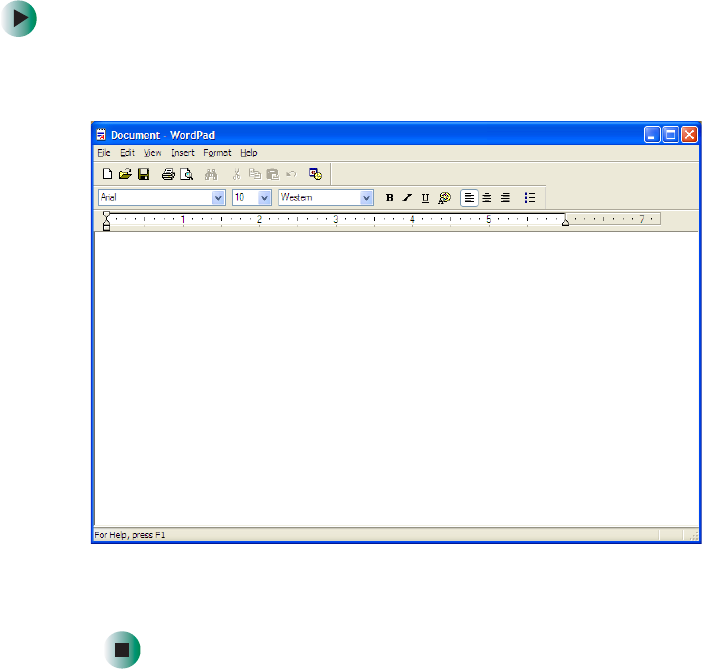Toggle Bold formatting
The image size is (702, 669).
click(x=390, y=197)
